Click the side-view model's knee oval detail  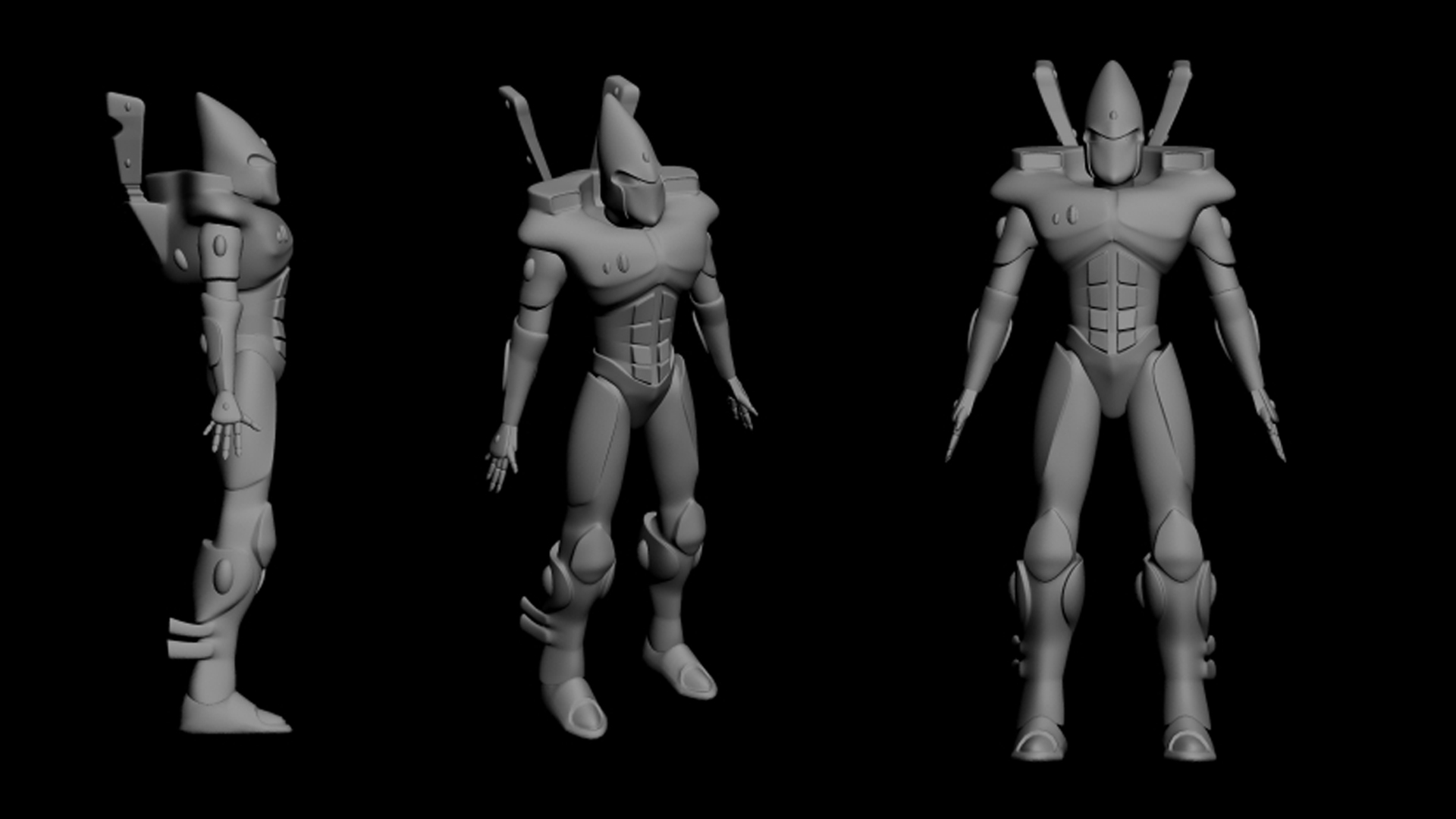(x=223, y=575)
